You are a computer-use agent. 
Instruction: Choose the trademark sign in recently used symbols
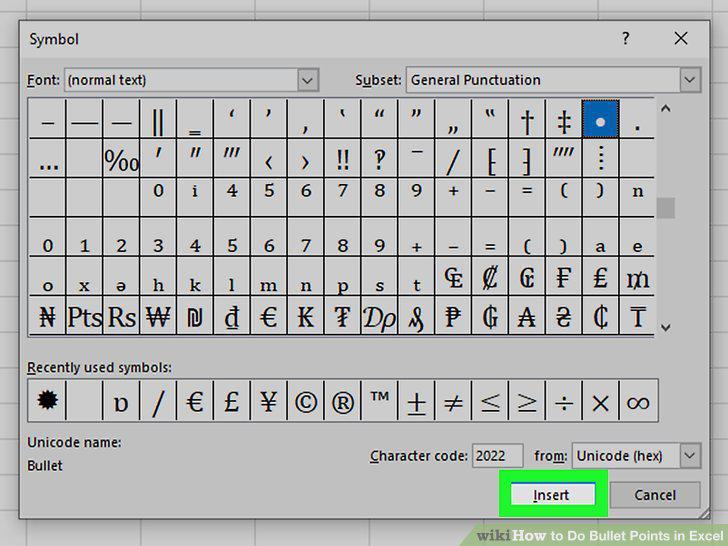click(379, 401)
